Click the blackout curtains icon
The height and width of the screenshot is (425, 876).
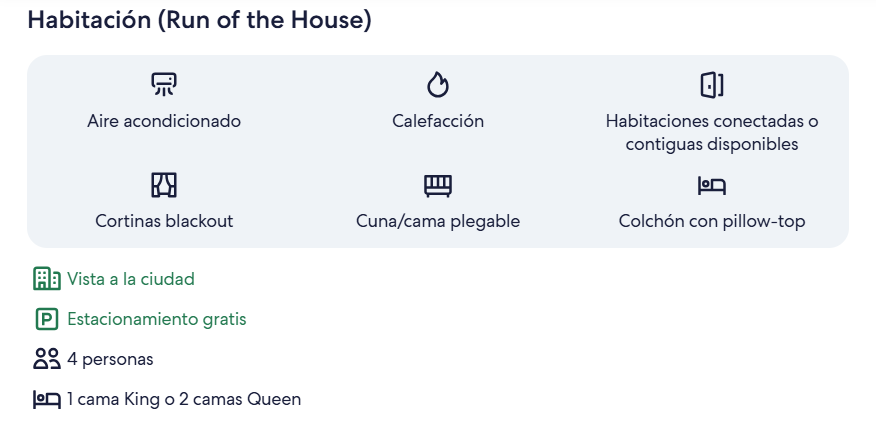pyautogui.click(x=164, y=185)
